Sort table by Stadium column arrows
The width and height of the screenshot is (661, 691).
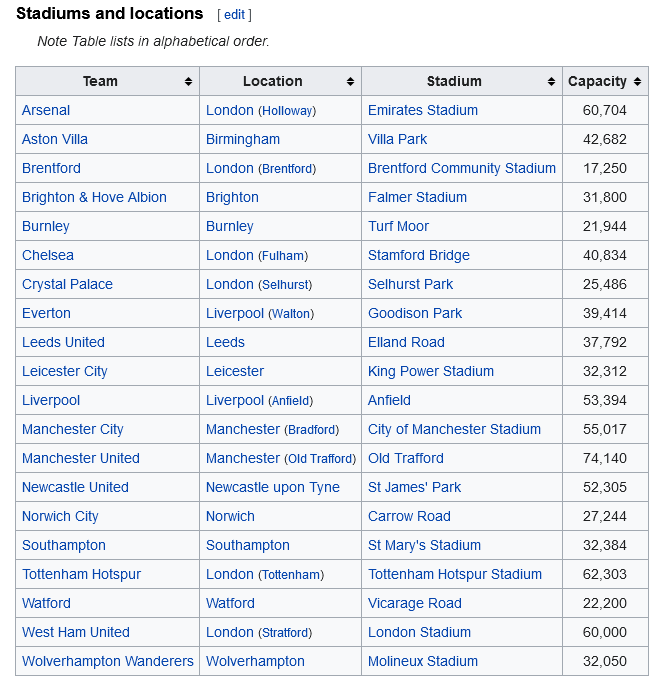tap(551, 82)
